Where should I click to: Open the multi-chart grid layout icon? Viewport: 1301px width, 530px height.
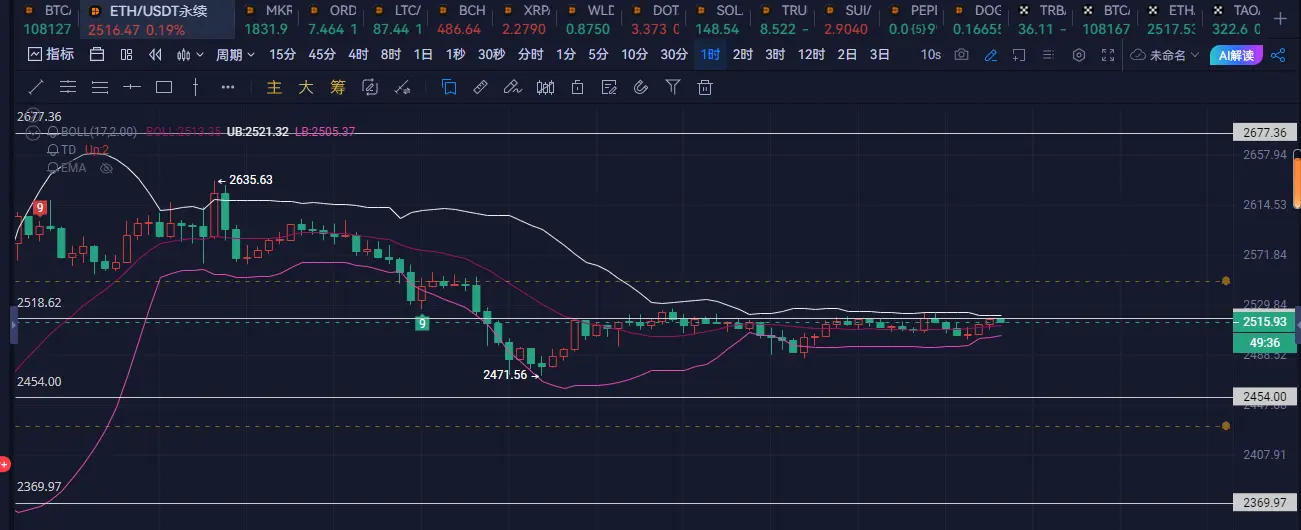[127, 55]
